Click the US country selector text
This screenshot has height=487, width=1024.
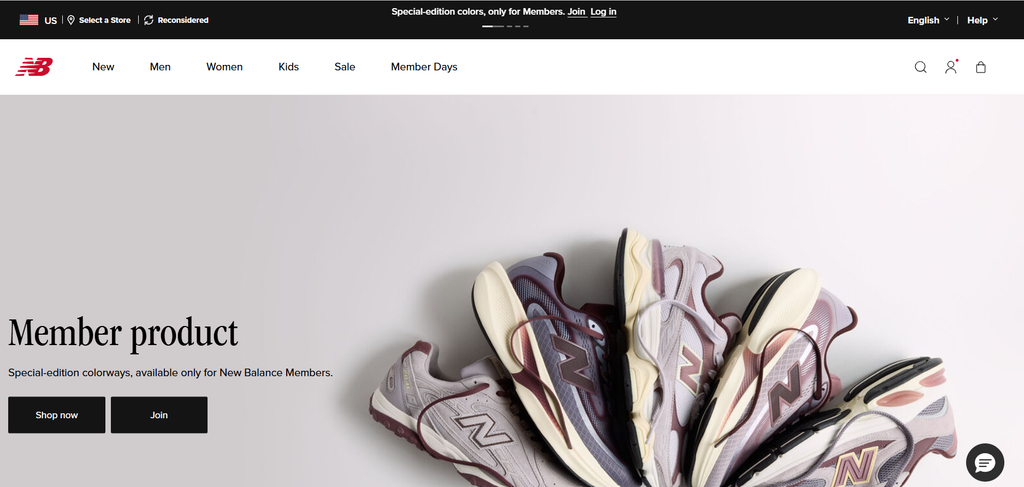51,20
